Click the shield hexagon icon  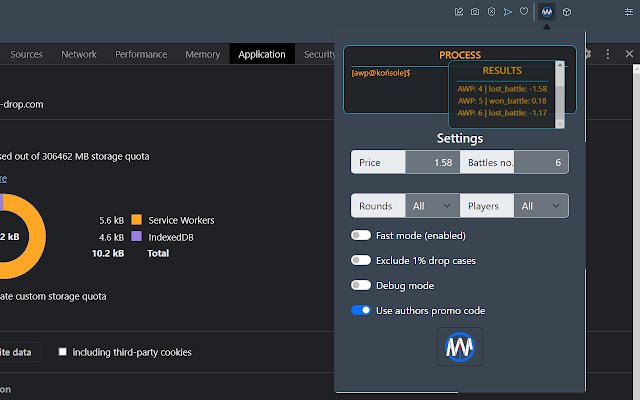491,12
